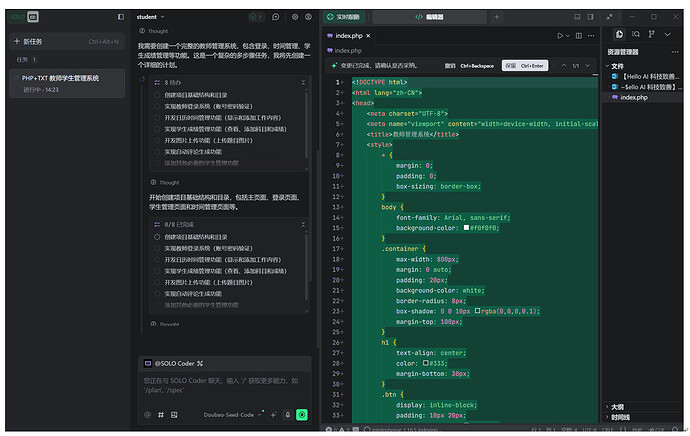Check the first todo item circle
The width and height of the screenshot is (690, 436).
click(x=158, y=95)
